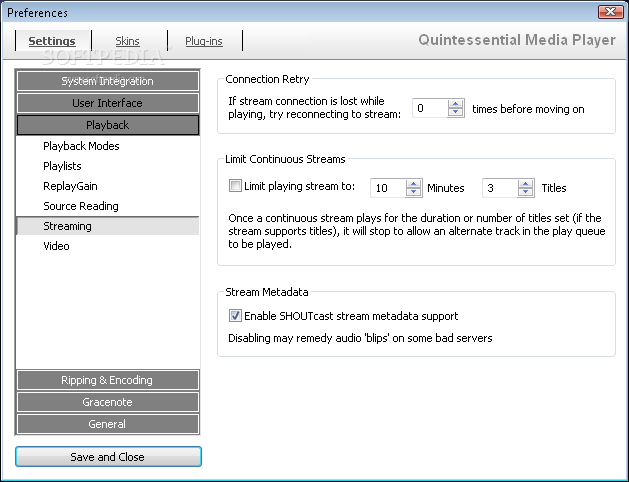629x482 pixels.
Task: Decrease the Minutes limit value
Action: point(414,192)
